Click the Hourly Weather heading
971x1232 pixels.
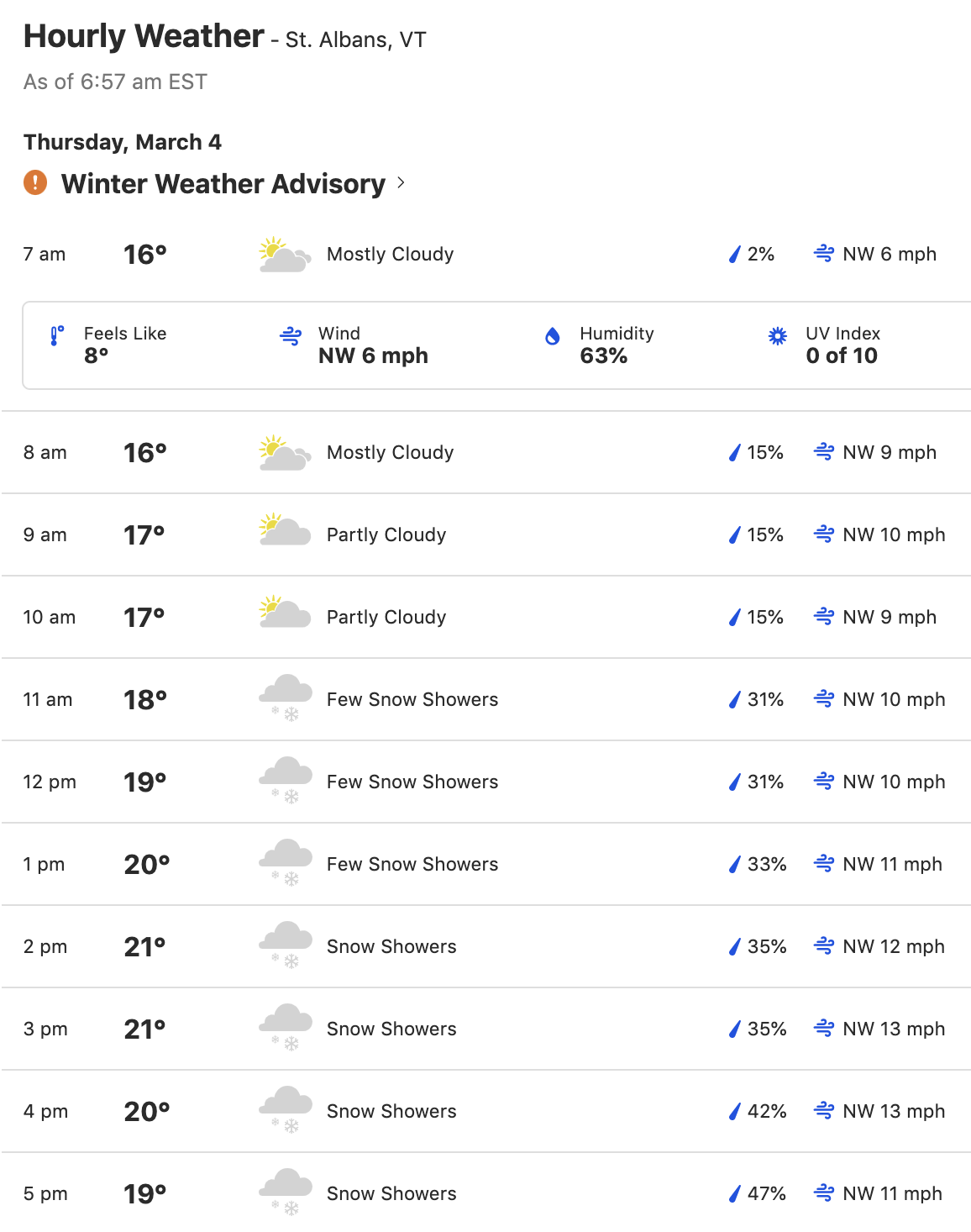144,36
